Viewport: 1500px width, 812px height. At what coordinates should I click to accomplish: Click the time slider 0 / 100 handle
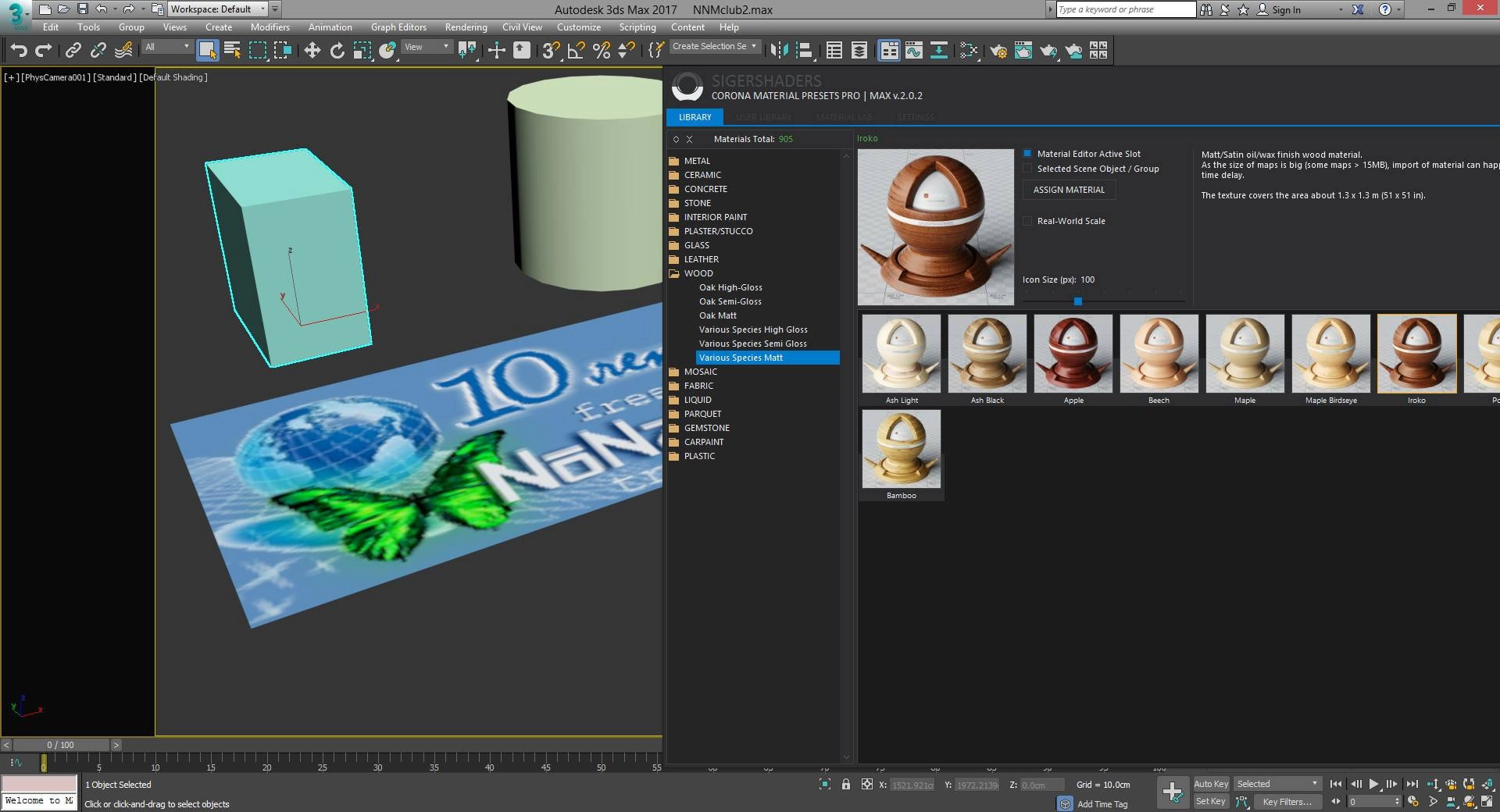61,745
